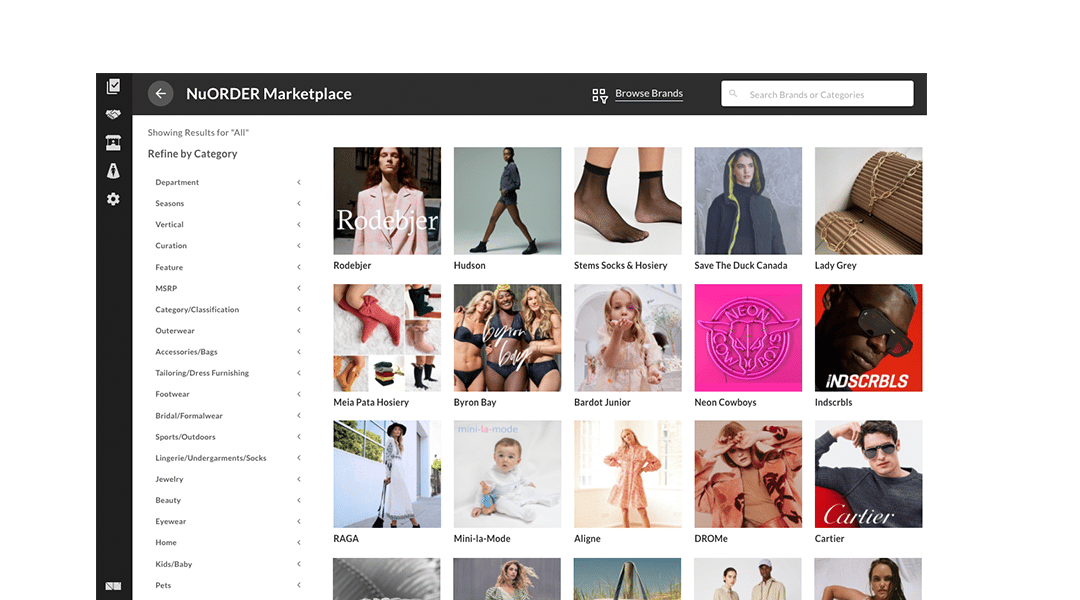Open the Indscrbls brand thumbnail

(x=869, y=338)
